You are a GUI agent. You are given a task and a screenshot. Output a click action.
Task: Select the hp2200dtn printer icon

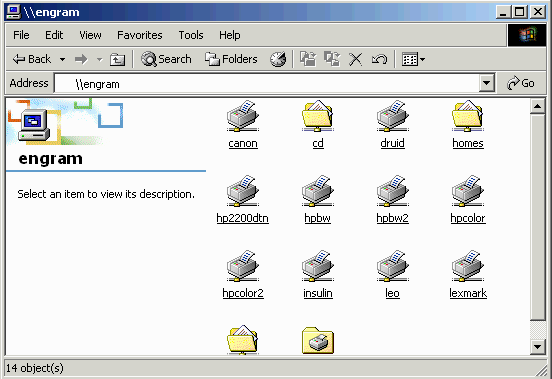tap(243, 191)
